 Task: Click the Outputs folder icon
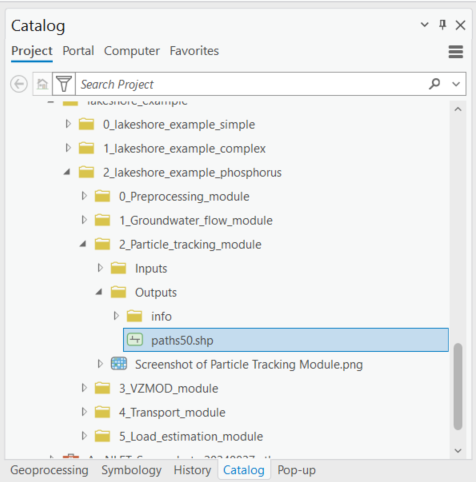click(x=118, y=292)
